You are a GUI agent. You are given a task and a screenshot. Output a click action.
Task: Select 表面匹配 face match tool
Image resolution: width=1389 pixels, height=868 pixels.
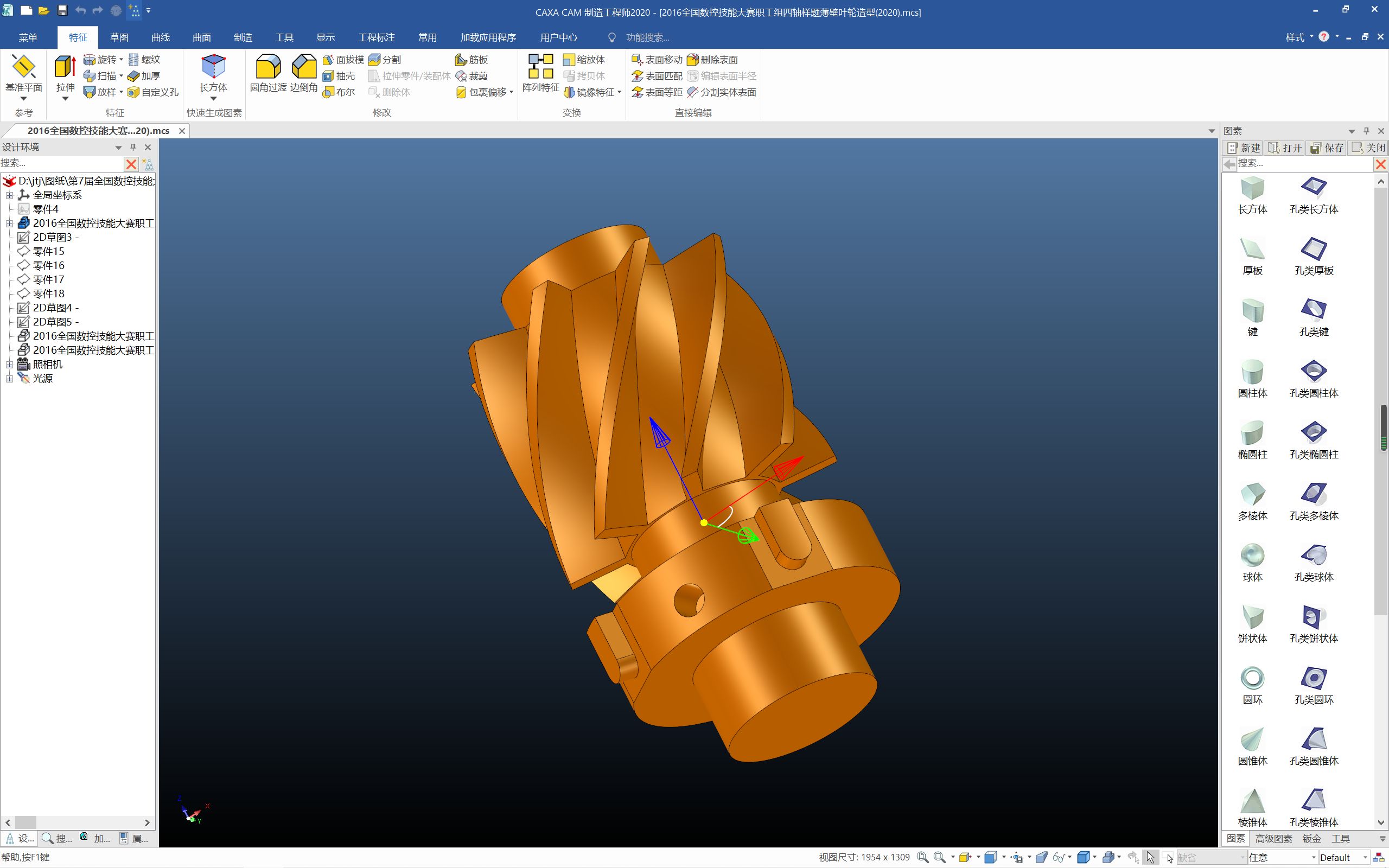pos(657,76)
